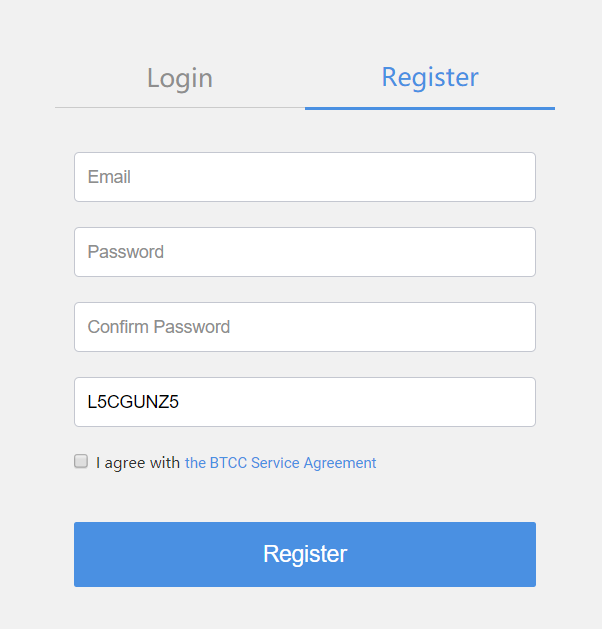The width and height of the screenshot is (602, 629).
Task: Click into the Password field
Action: coord(305,252)
